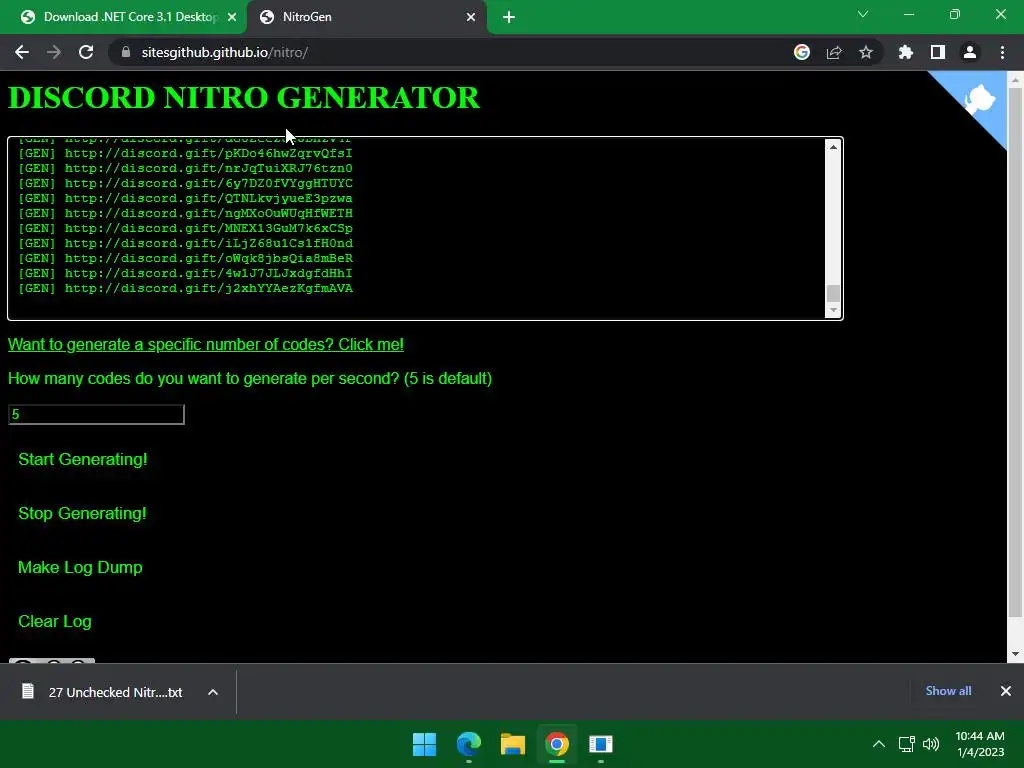Click the GitHub corner octocat icon
Viewport: 1024px width, 768px height.
[x=978, y=100]
